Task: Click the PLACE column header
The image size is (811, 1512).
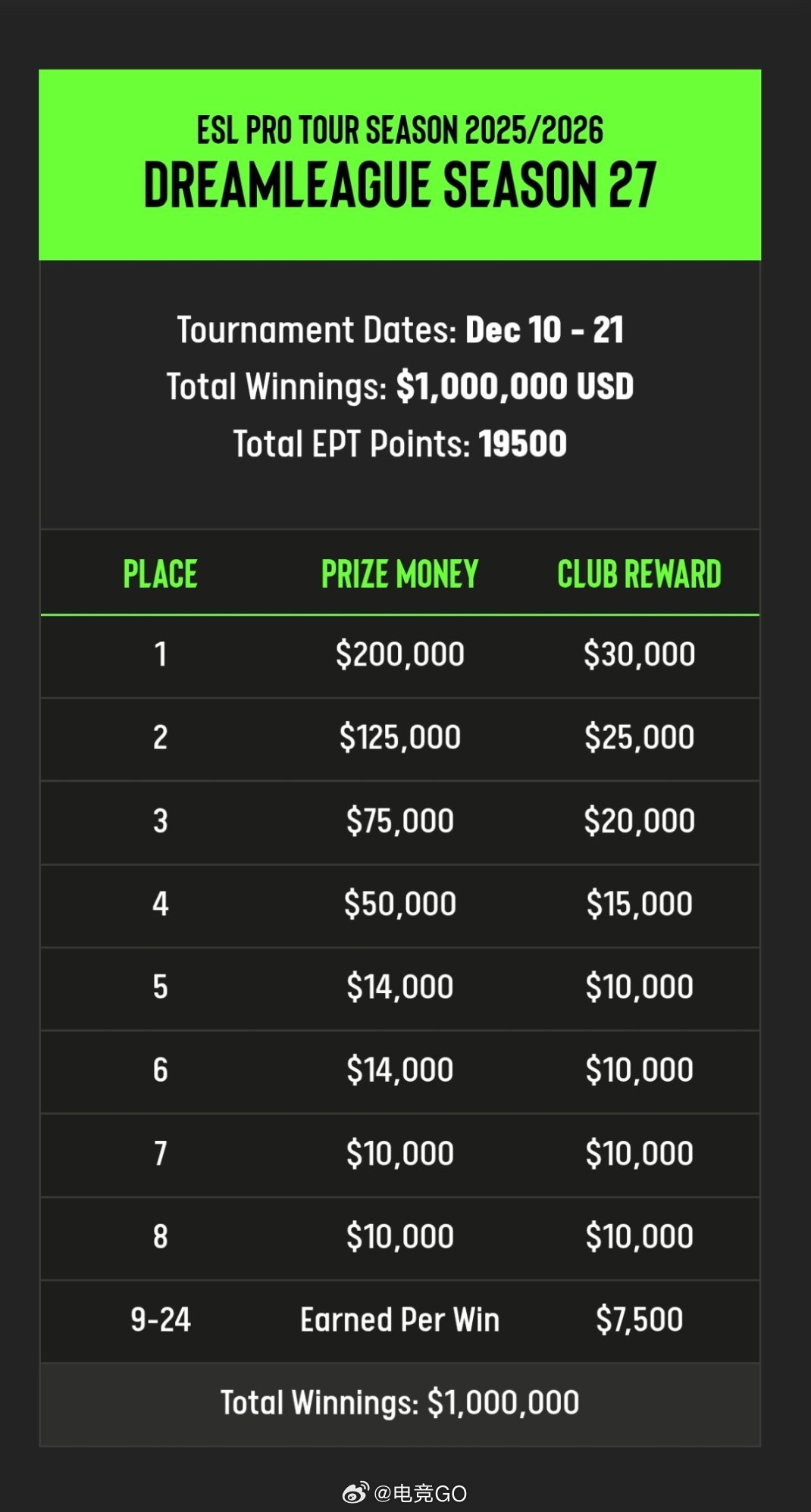Action: (161, 574)
